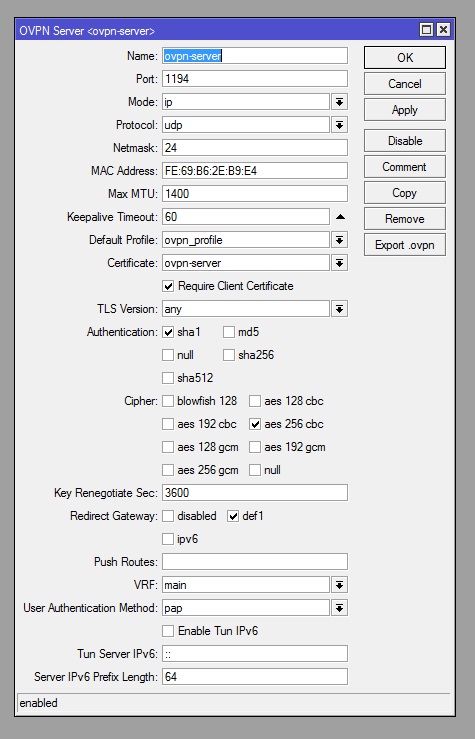Click the Keepalive Timeout field
This screenshot has height=739, width=475.
[x=246, y=217]
